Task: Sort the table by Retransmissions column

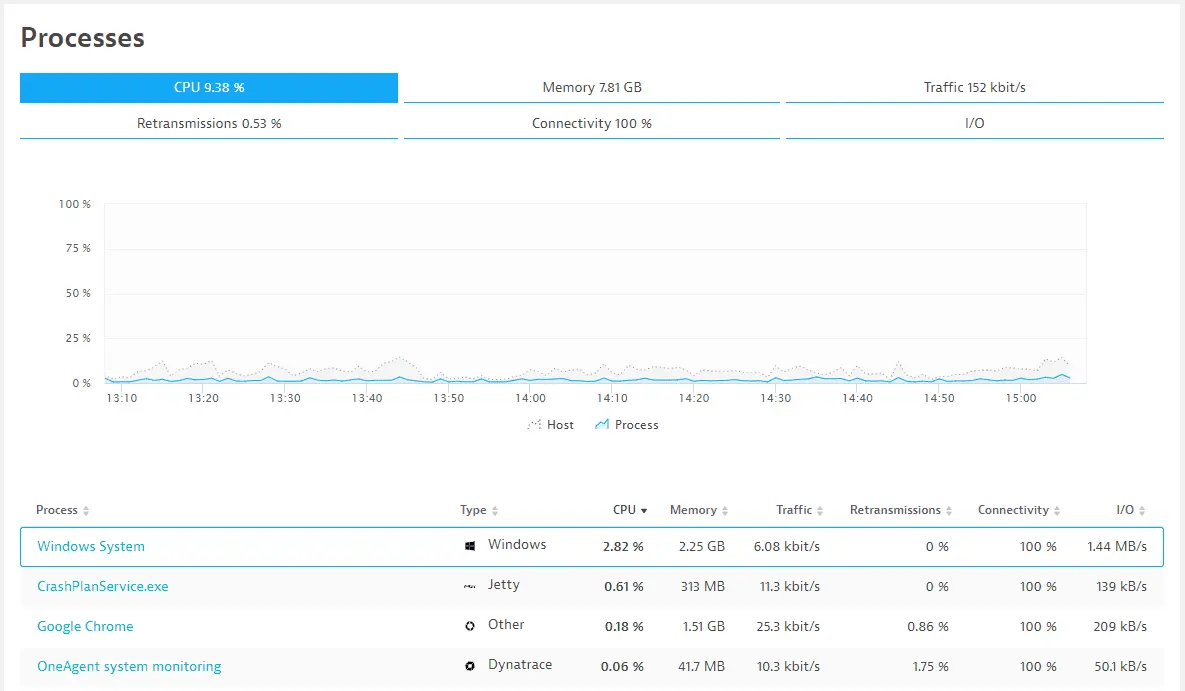Action: [901, 510]
